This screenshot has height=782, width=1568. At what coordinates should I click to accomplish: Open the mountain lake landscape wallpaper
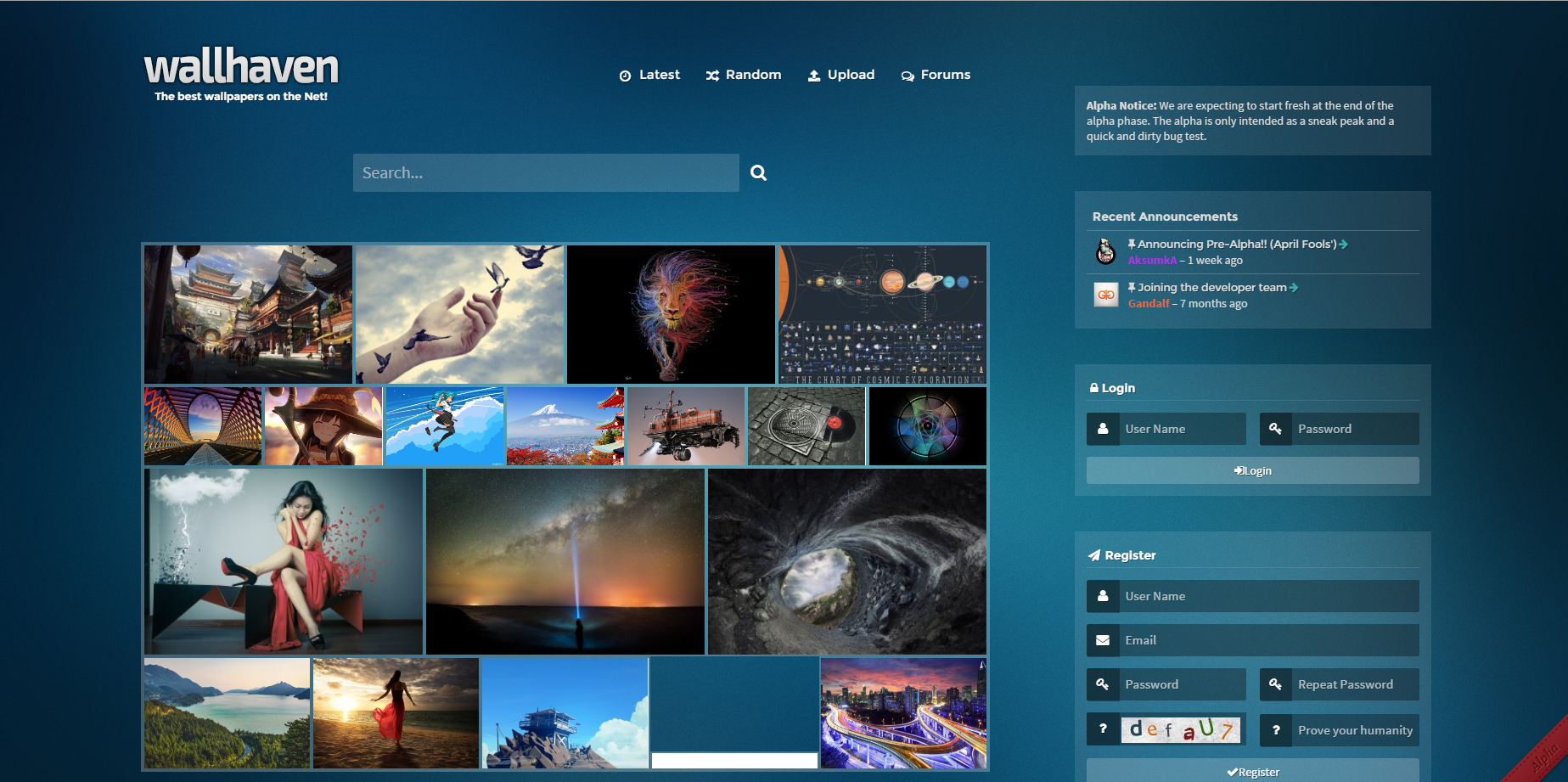[x=227, y=713]
